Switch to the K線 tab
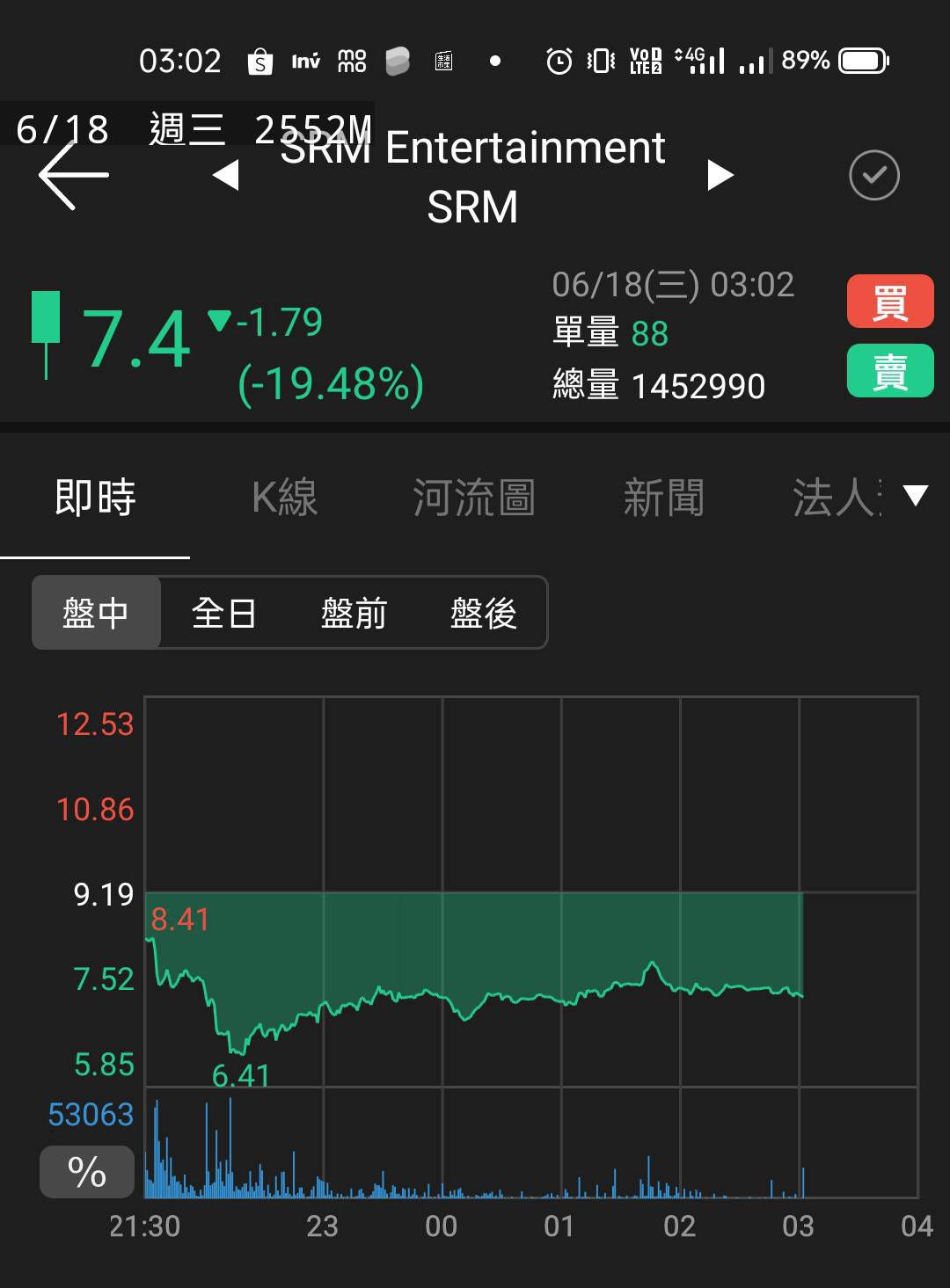The width and height of the screenshot is (950, 1288). [x=284, y=498]
